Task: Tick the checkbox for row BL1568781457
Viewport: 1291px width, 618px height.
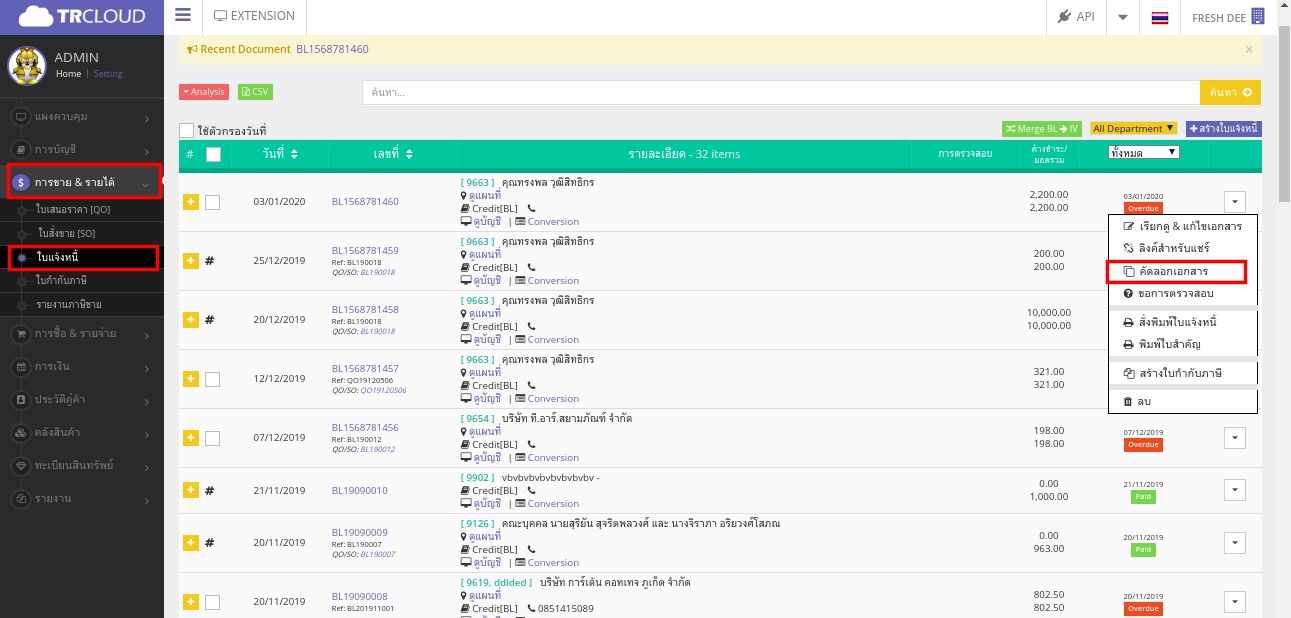Action: click(212, 379)
